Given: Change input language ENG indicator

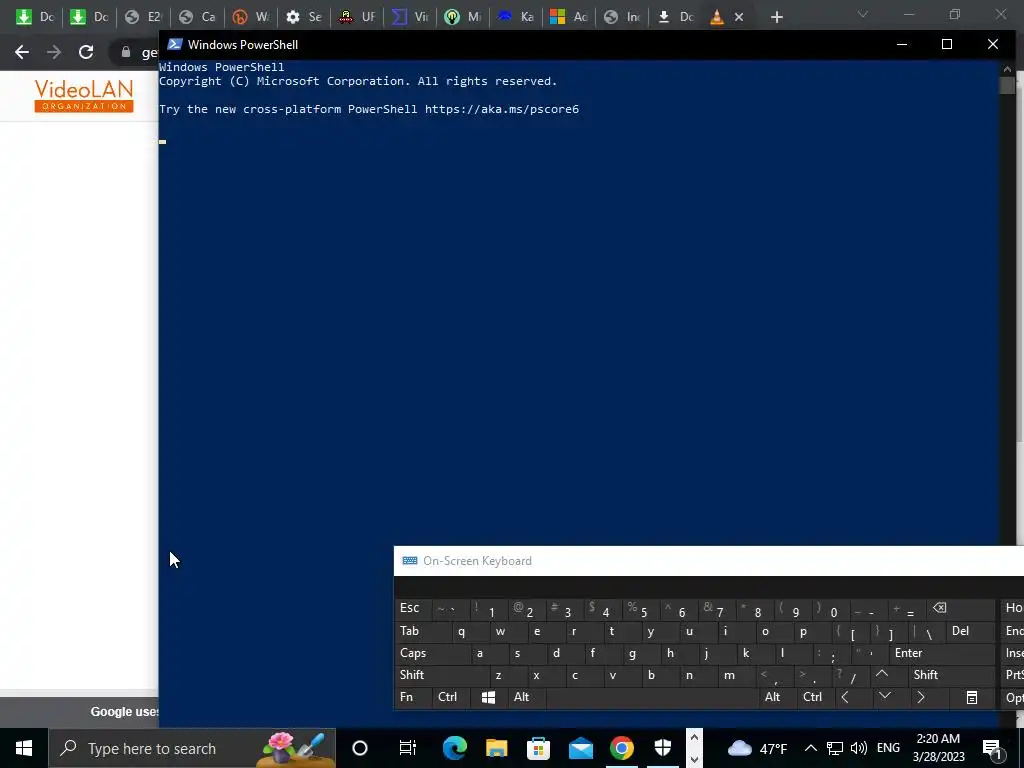Looking at the screenshot, I should pos(888,748).
